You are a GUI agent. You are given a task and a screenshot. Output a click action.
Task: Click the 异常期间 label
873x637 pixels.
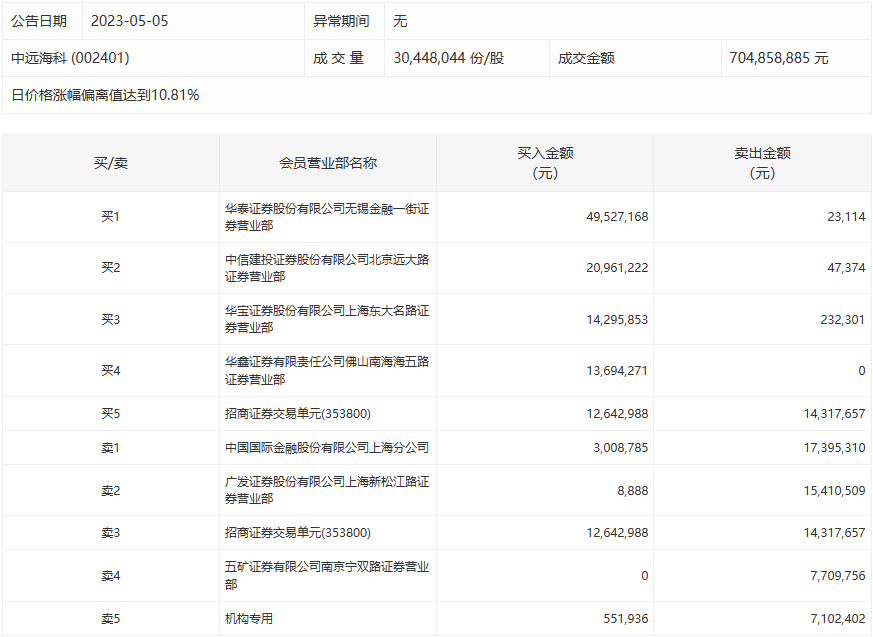click(x=341, y=21)
